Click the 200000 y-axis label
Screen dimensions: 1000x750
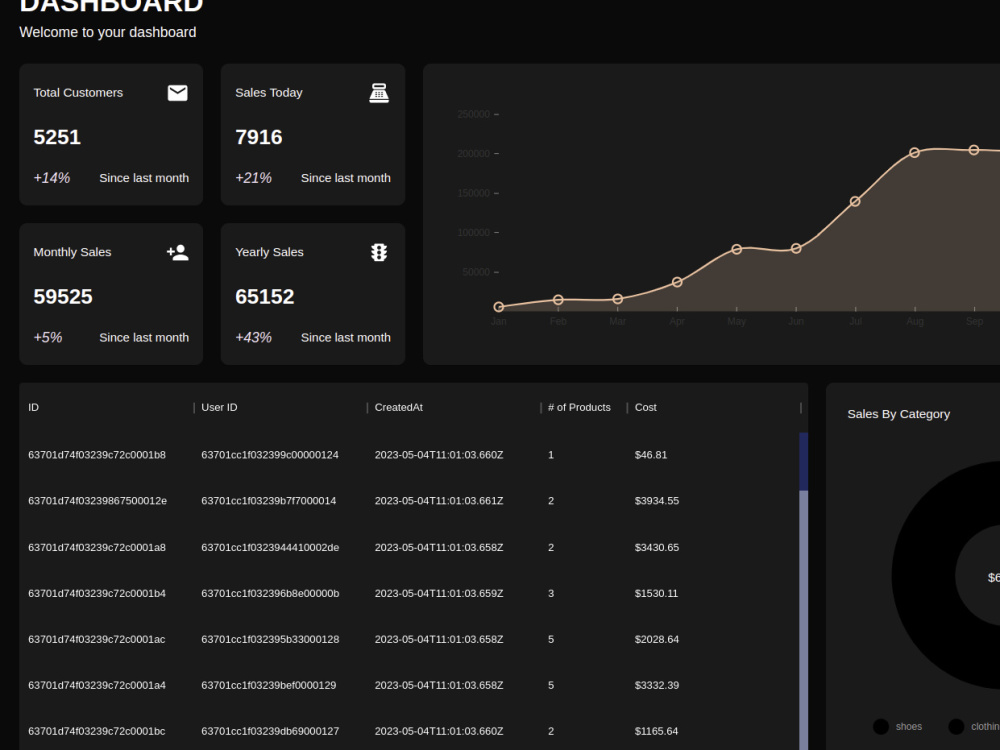473,154
